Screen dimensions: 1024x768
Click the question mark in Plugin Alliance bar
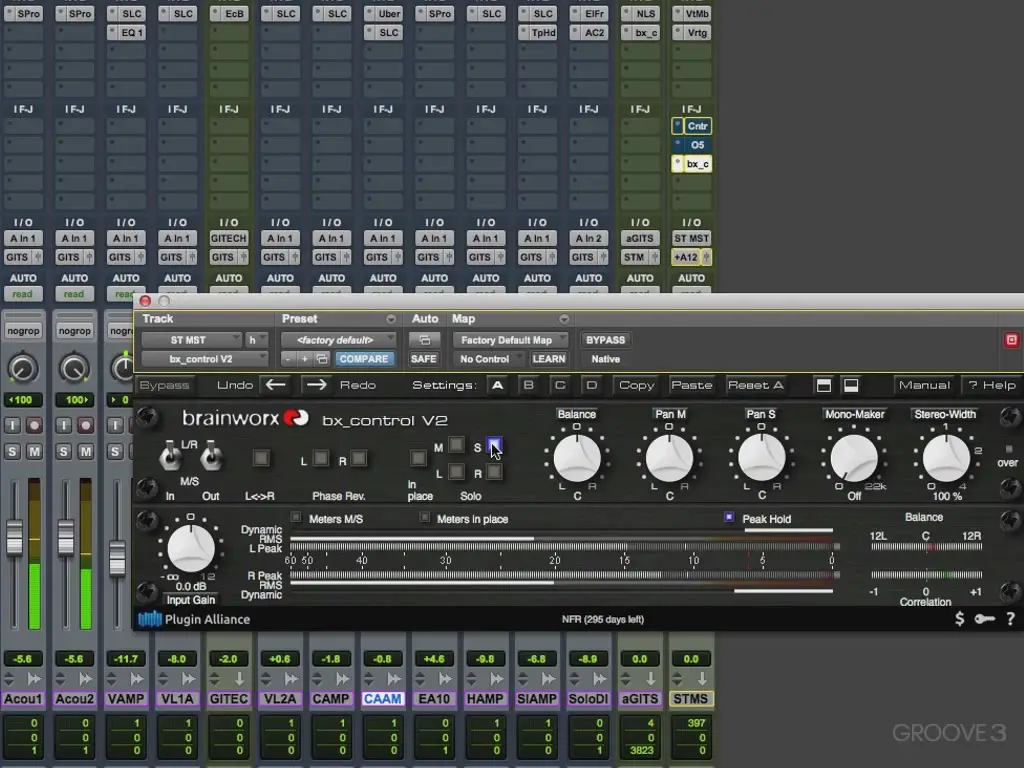tap(1010, 618)
